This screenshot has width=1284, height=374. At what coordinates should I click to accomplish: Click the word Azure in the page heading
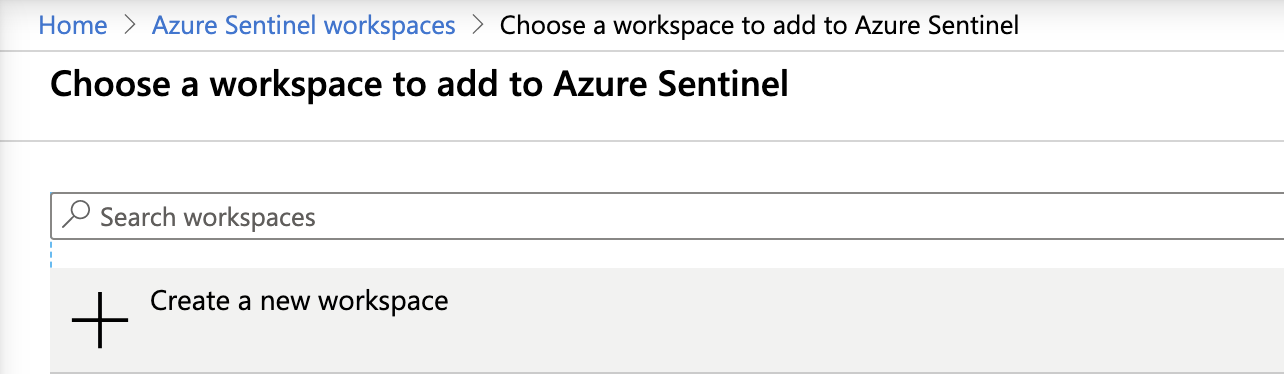(597, 84)
